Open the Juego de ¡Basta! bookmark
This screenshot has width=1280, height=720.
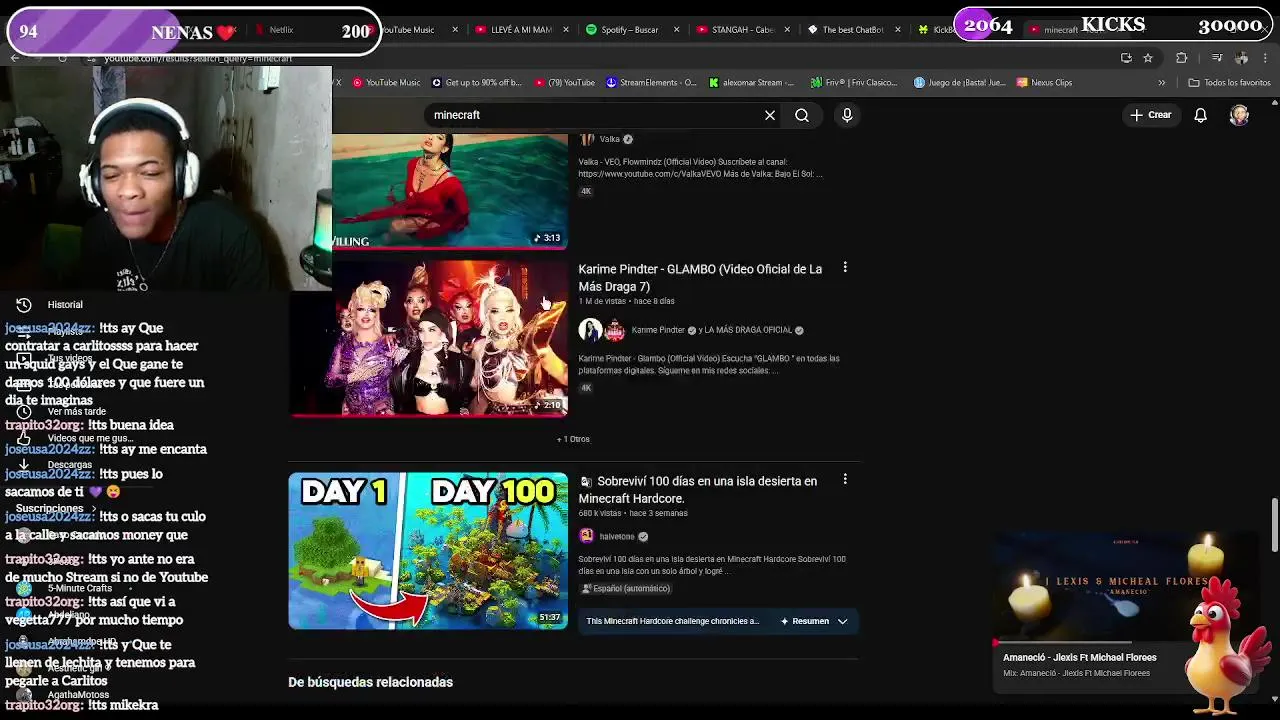click(959, 83)
